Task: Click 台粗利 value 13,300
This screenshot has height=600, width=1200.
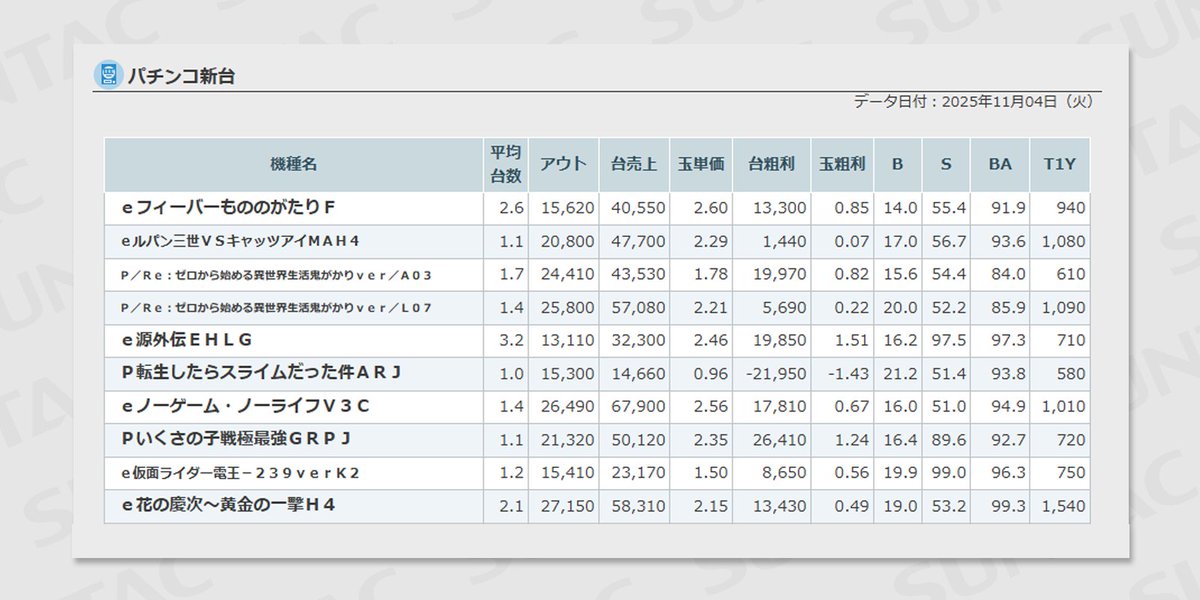Action: click(x=779, y=208)
